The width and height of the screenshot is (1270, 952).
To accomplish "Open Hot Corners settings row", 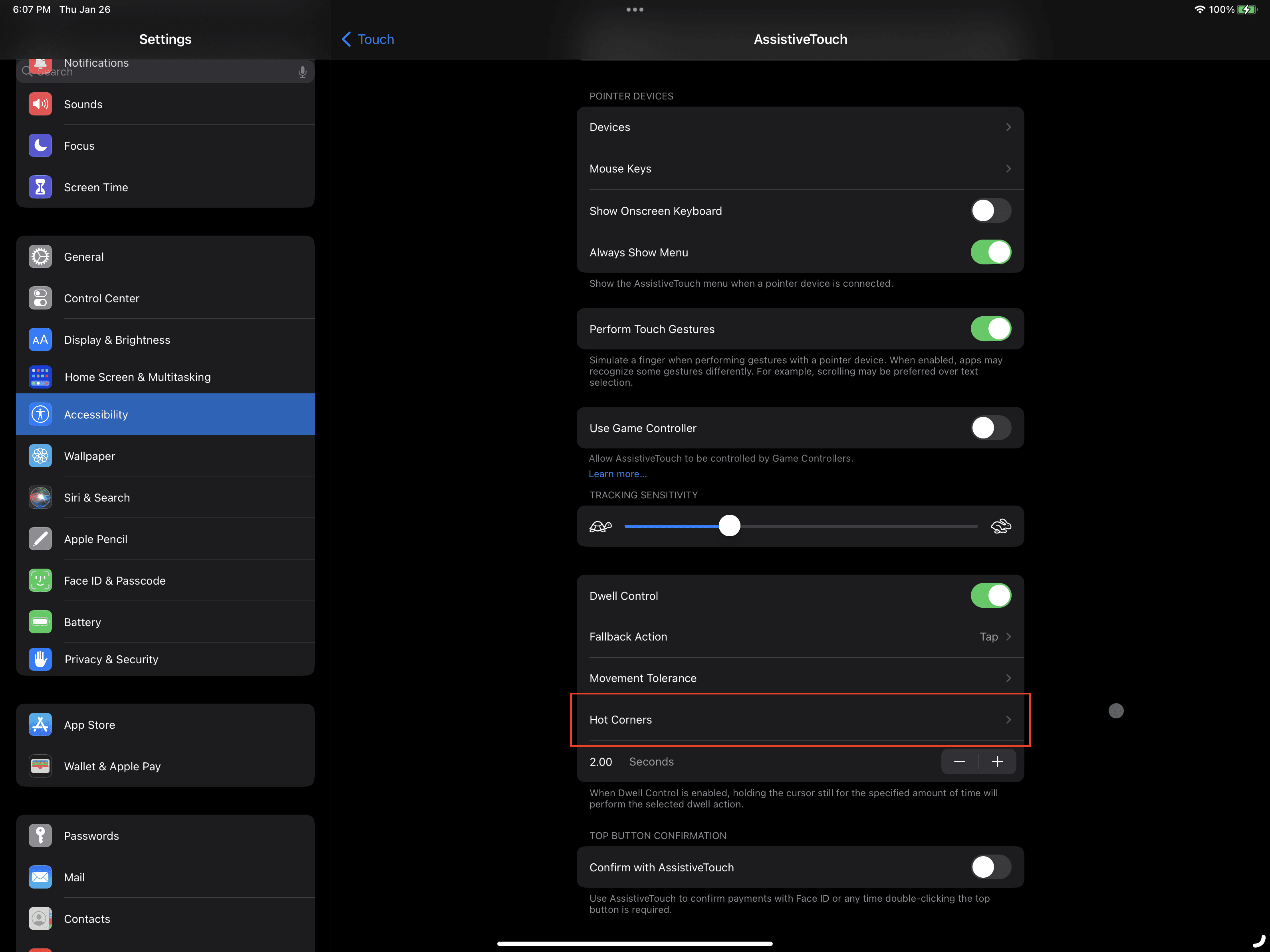I will [x=800, y=720].
